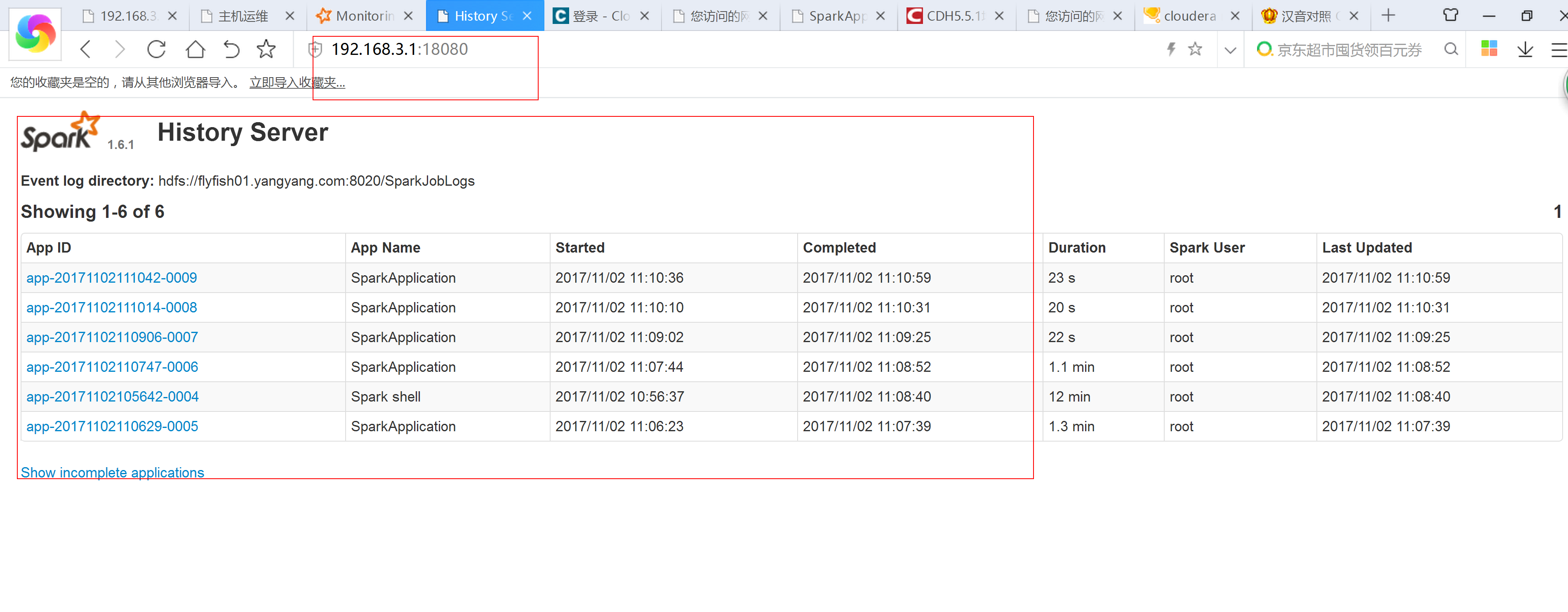Click Show incomplete applications link
The width and height of the screenshot is (1568, 612).
tap(112, 472)
